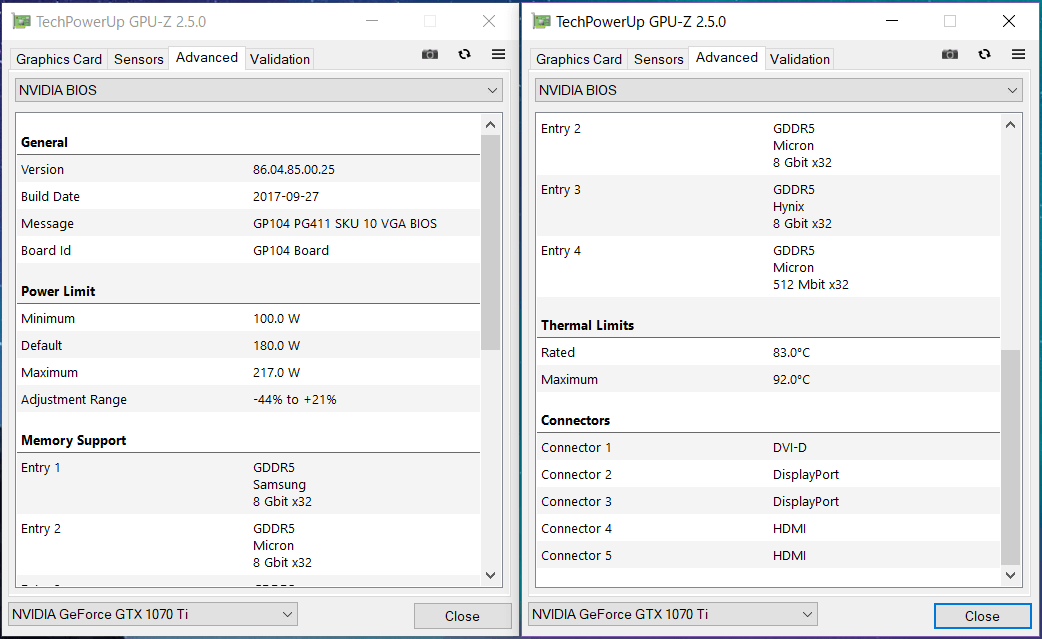Select Build Date value 2017-09-27
Image resolution: width=1042 pixels, height=639 pixels.
click(286, 197)
